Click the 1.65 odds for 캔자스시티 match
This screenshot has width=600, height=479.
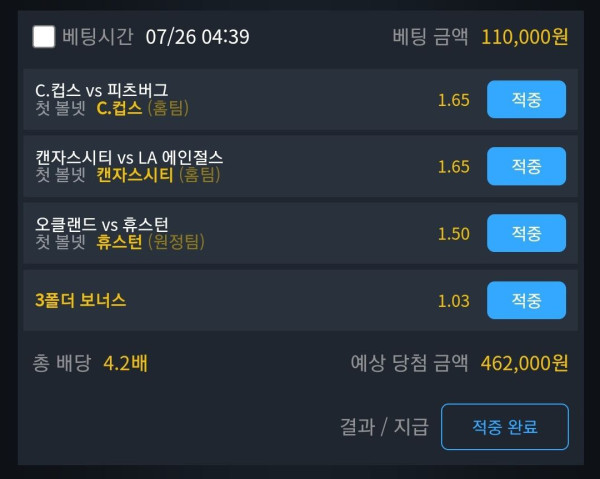(x=453, y=167)
